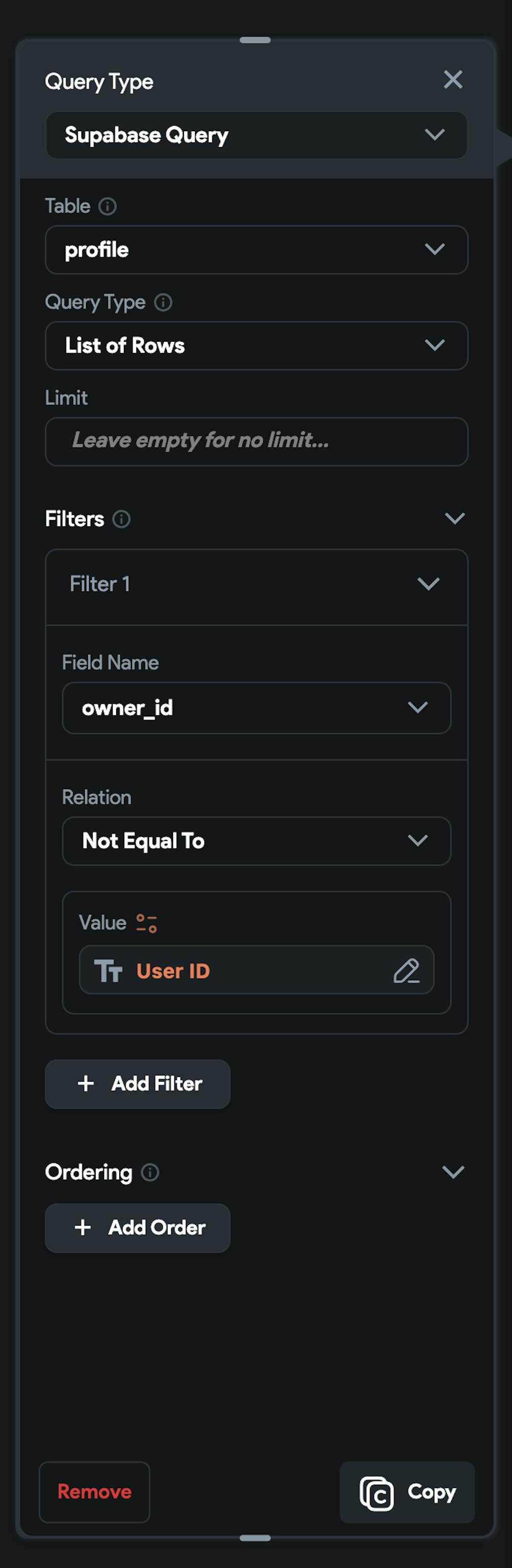The image size is (512, 1568).
Task: Open the owner_id field name dropdown
Action: [256, 708]
